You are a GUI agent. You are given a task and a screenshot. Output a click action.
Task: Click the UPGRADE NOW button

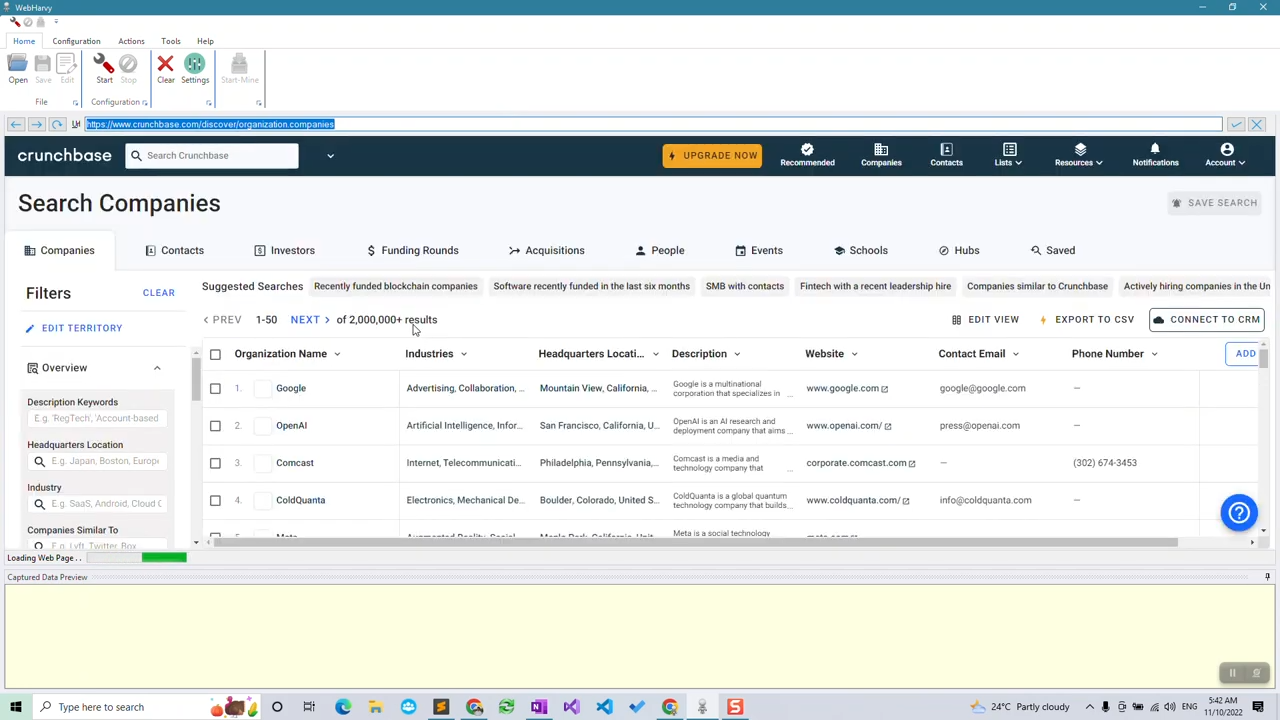(712, 155)
